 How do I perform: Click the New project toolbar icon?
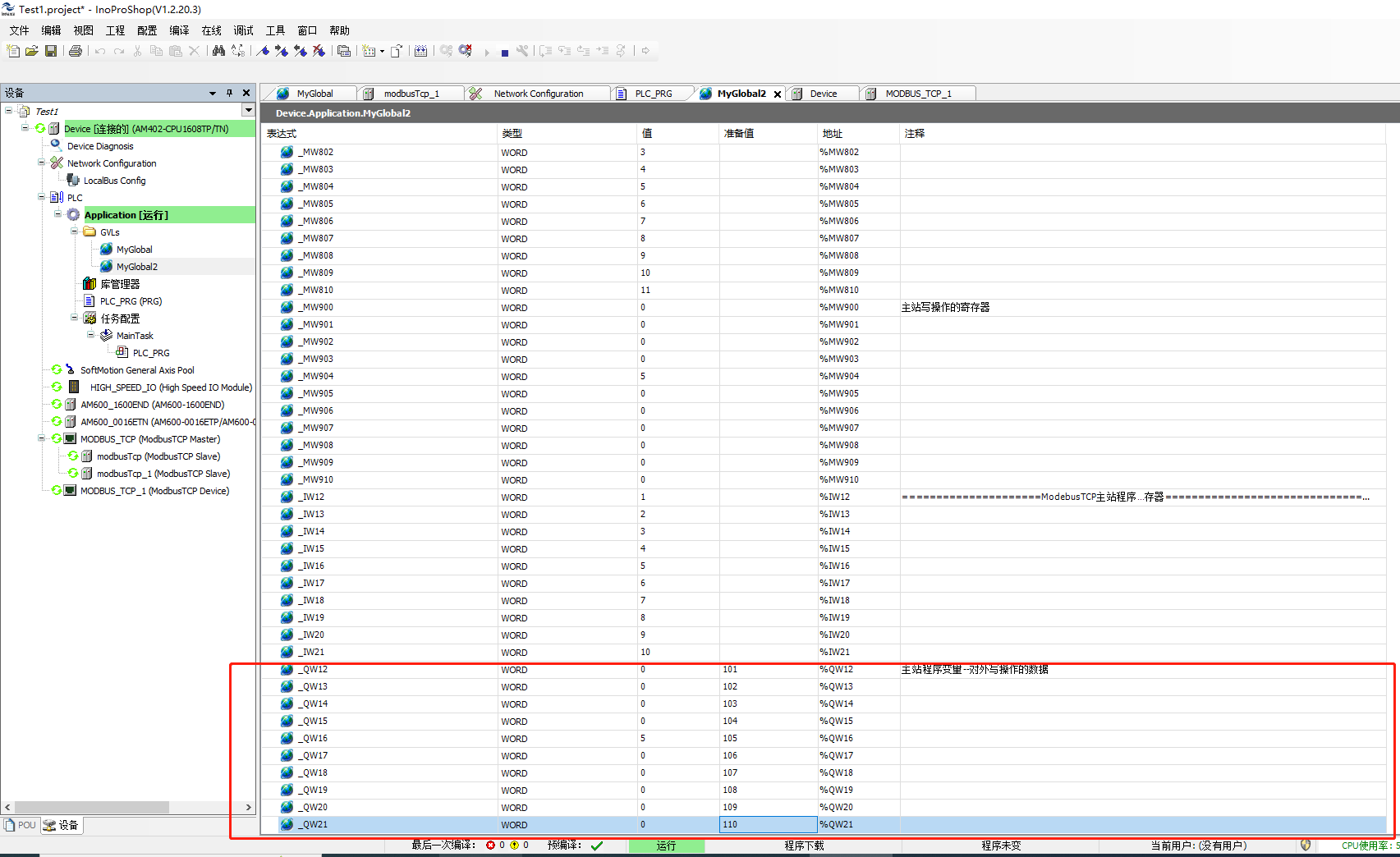point(13,51)
